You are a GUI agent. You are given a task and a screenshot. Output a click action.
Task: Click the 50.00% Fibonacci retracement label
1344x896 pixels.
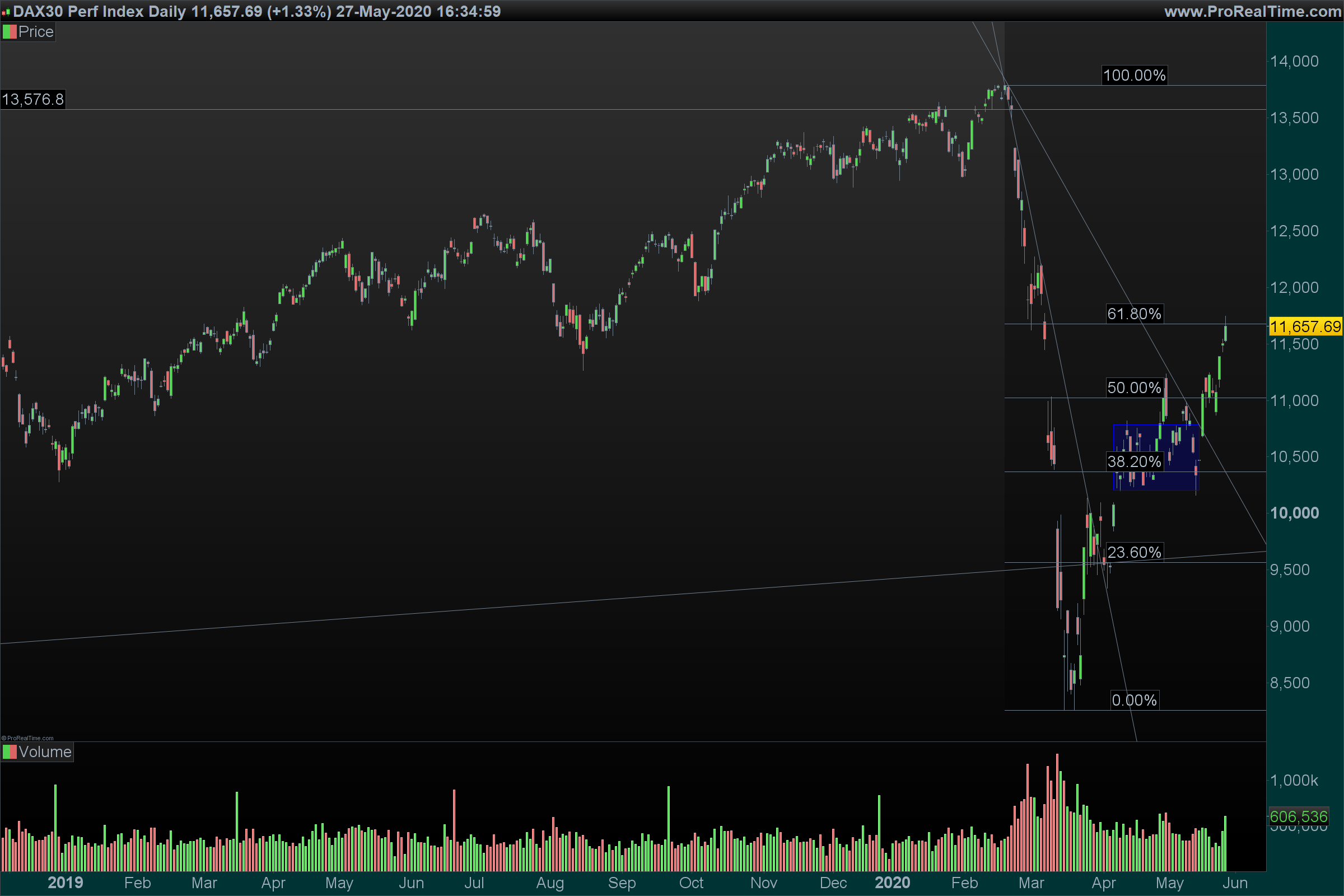[1135, 388]
